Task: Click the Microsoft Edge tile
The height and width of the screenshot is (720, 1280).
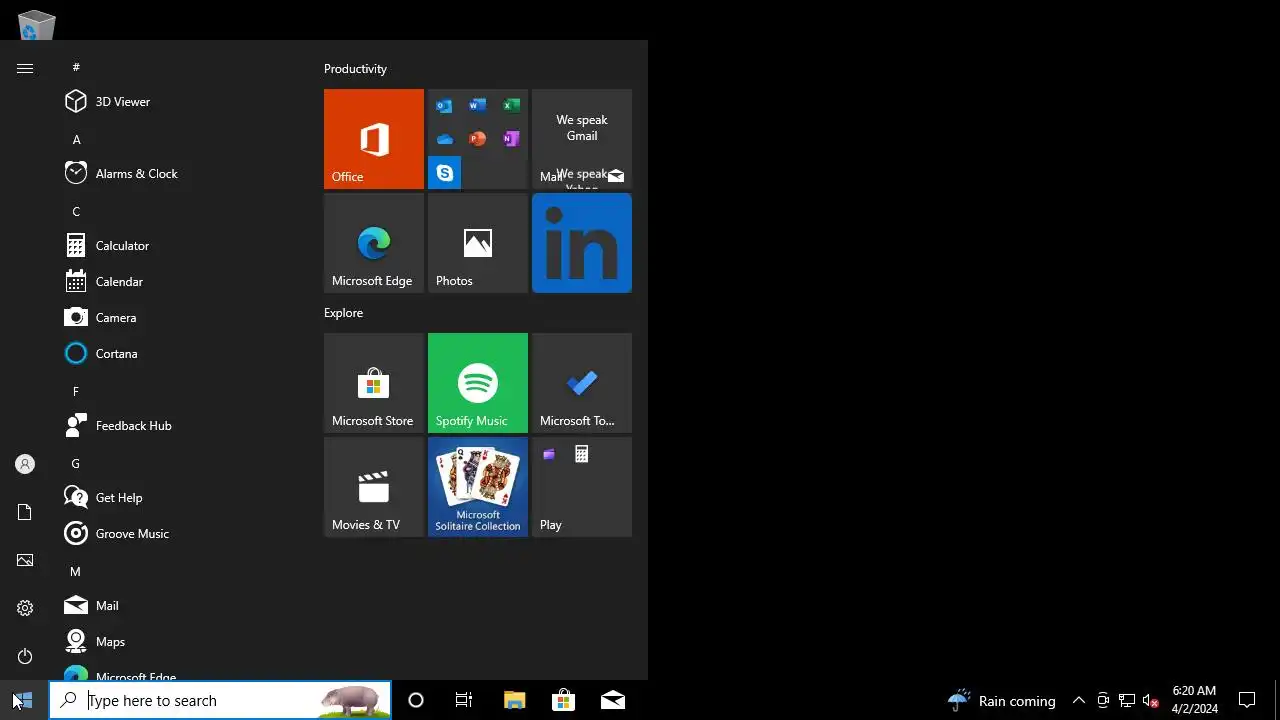Action: [x=374, y=243]
